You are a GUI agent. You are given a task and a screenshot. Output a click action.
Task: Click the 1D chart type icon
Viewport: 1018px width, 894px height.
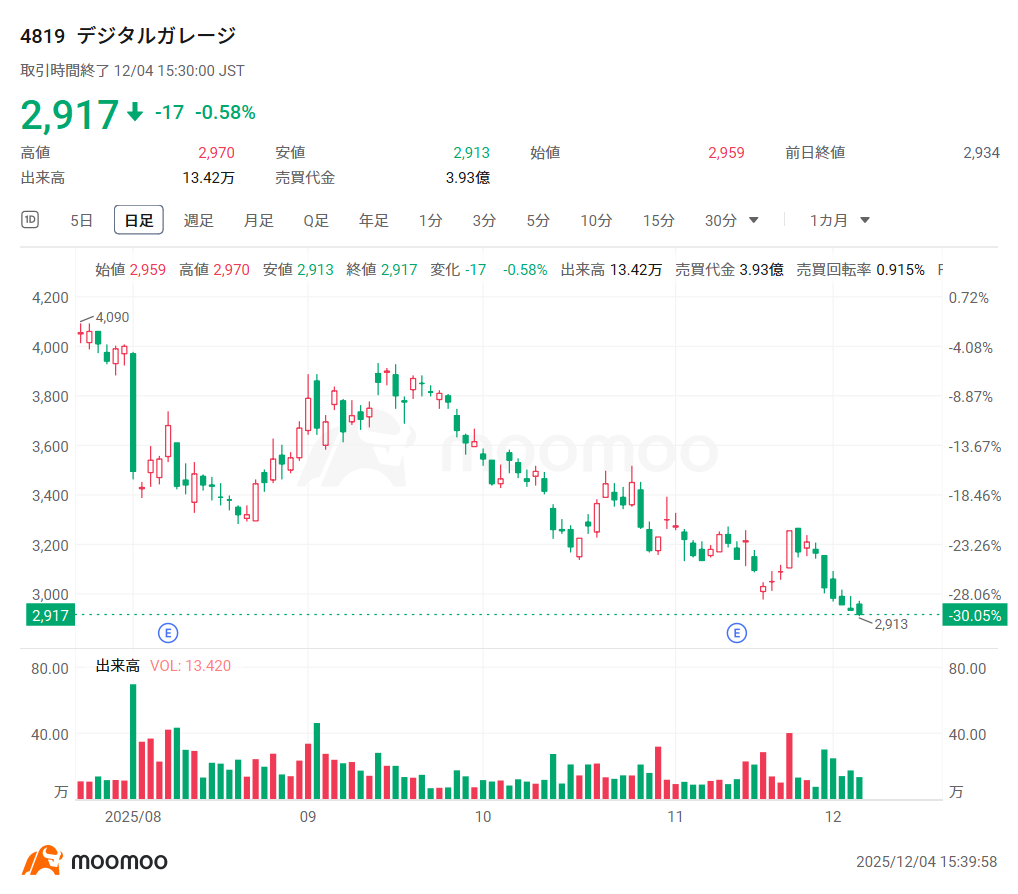[30, 220]
